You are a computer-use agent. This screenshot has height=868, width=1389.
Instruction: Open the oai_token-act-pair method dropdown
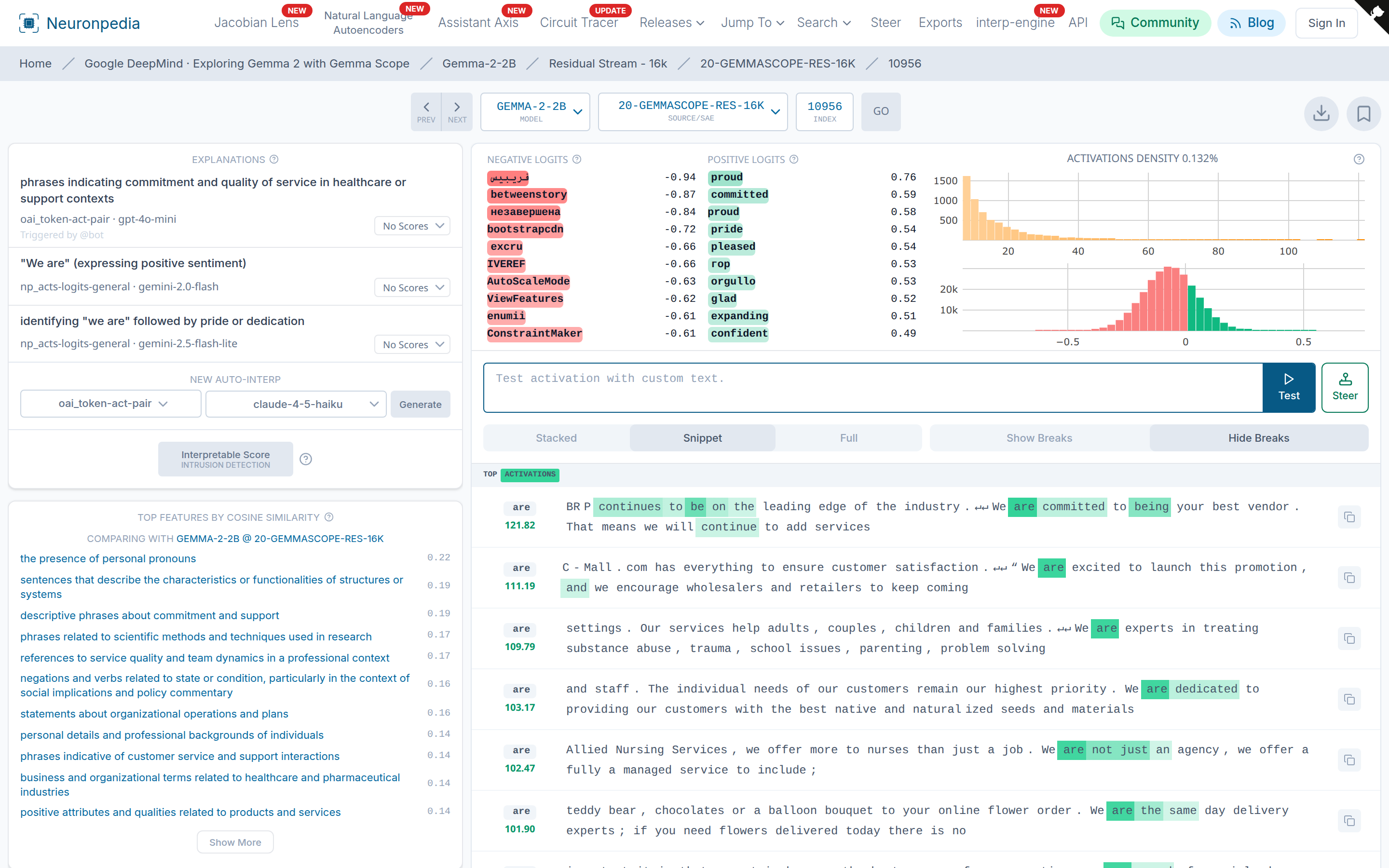pyautogui.click(x=111, y=404)
